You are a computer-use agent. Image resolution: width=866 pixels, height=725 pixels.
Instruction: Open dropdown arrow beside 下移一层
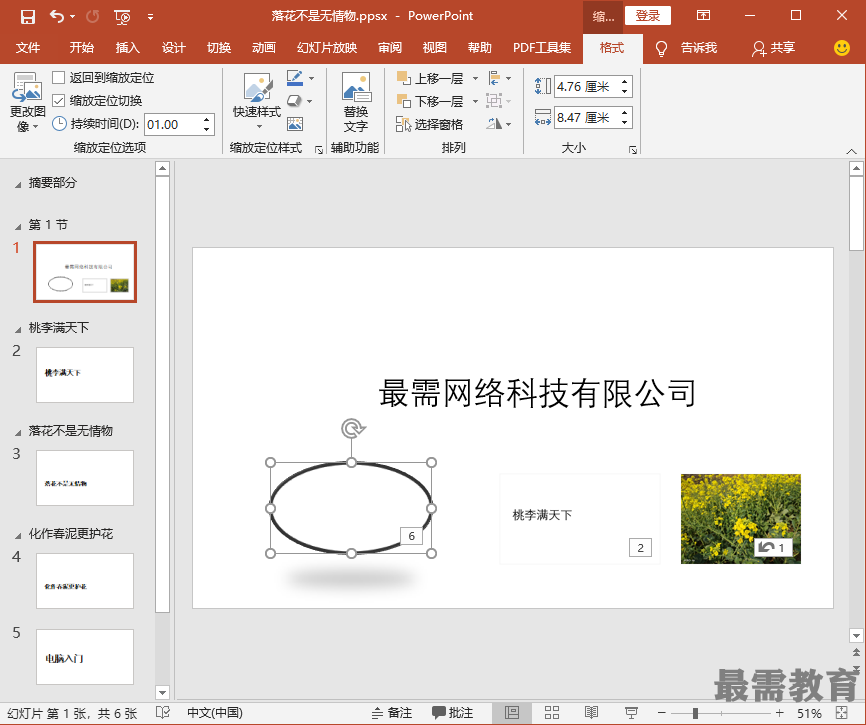point(475,102)
